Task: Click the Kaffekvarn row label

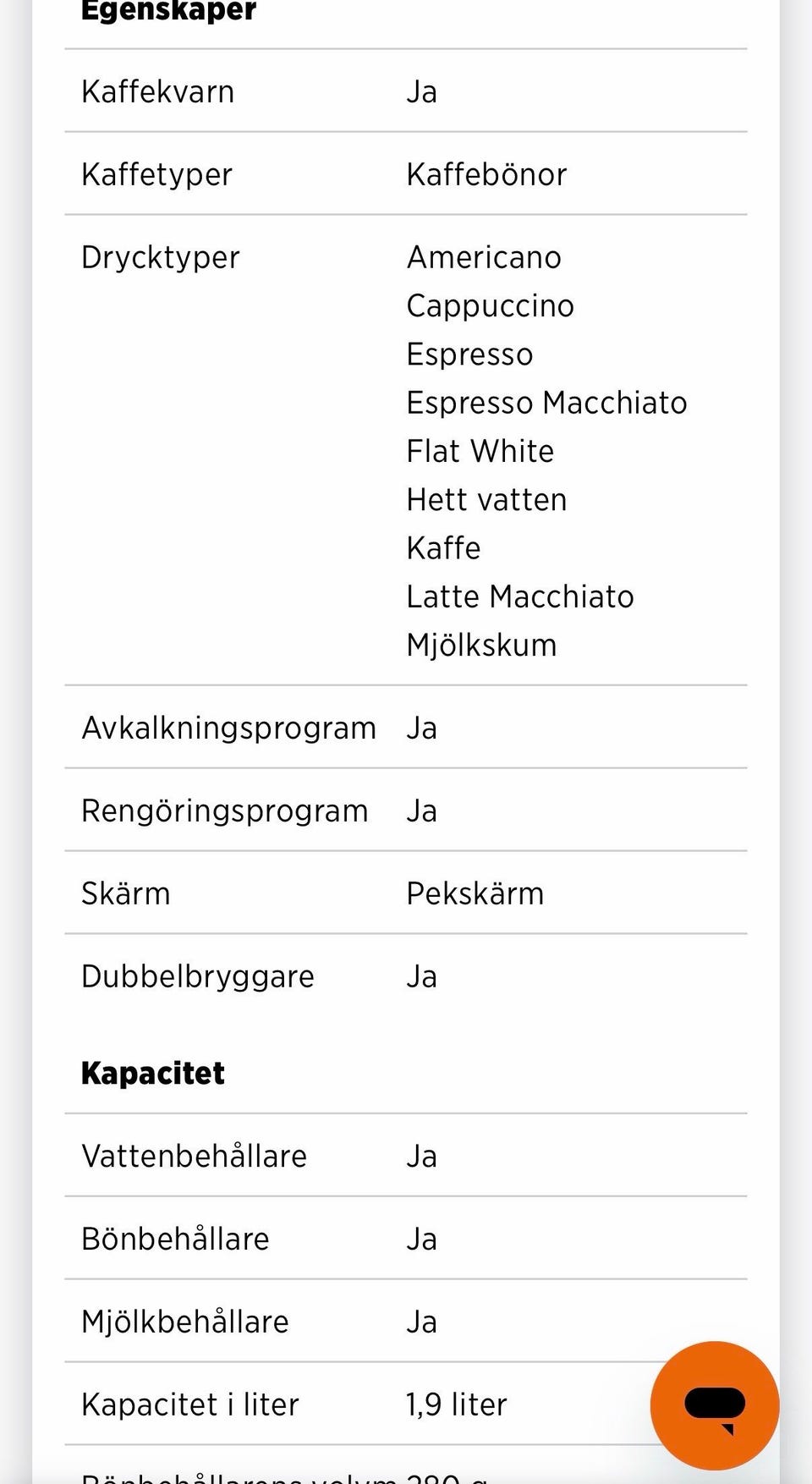Action: point(157,91)
